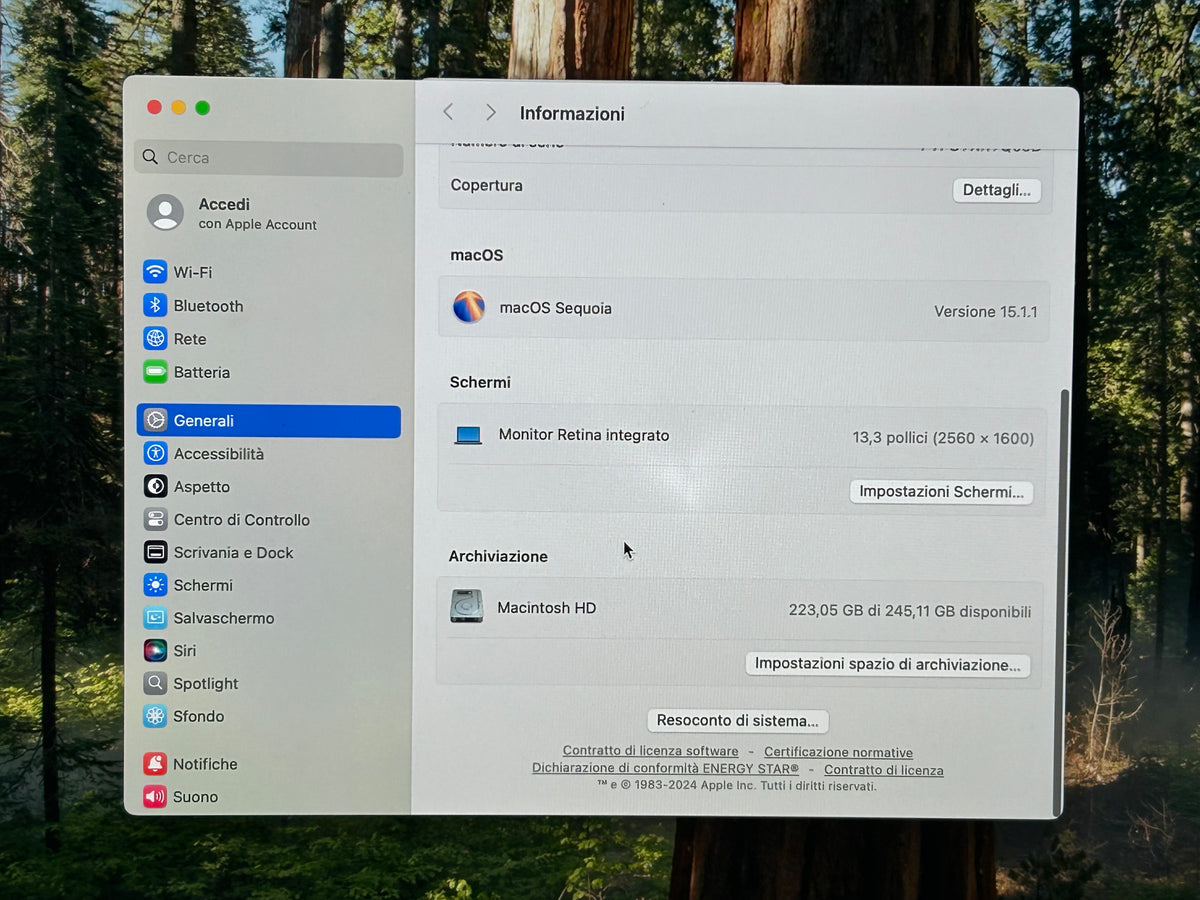This screenshot has height=900, width=1200.
Task: Open Suono via the speaker icon
Action: [x=155, y=797]
